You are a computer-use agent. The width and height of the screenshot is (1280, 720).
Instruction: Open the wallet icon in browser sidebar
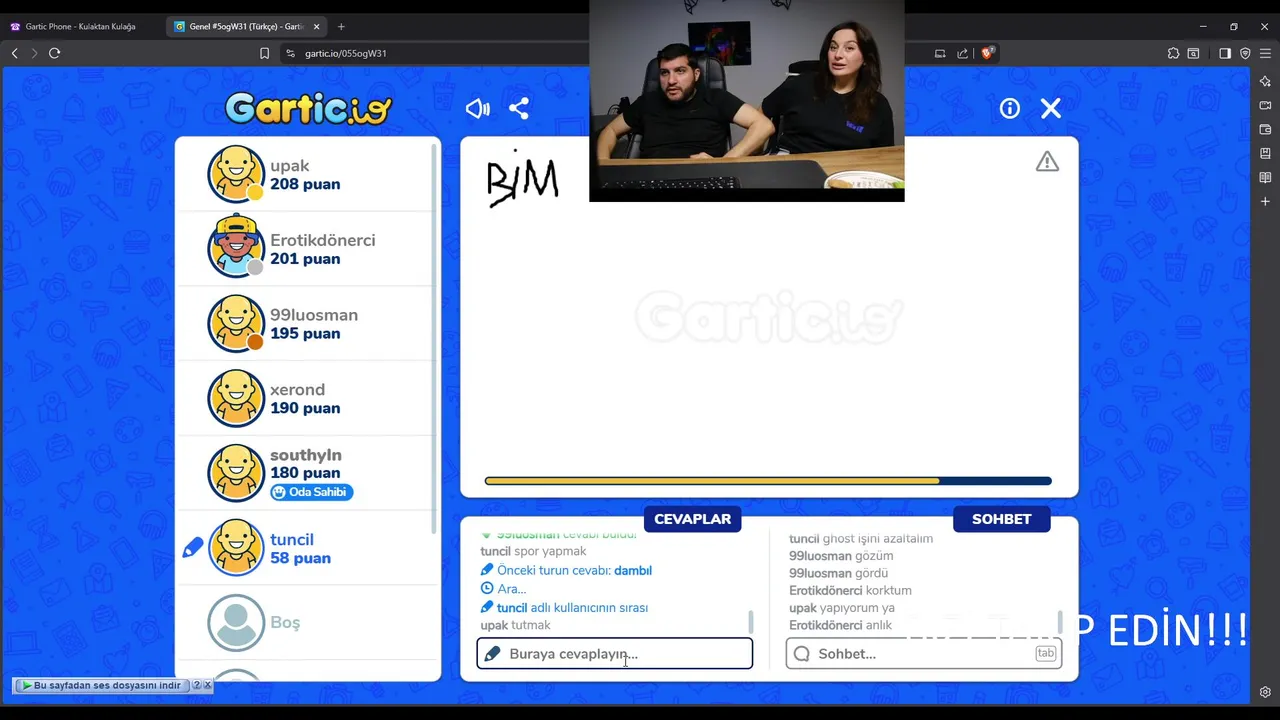1265,129
